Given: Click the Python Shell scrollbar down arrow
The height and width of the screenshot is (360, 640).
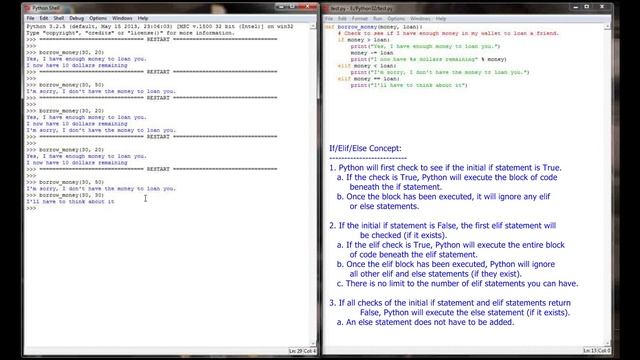Looking at the screenshot, I should (x=313, y=344).
